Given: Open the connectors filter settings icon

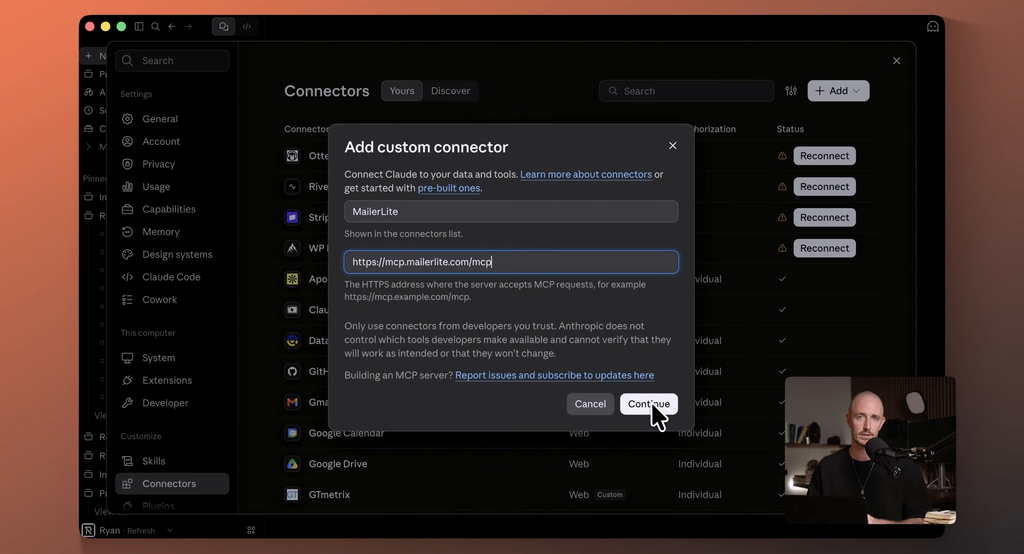Looking at the screenshot, I should click(x=791, y=91).
